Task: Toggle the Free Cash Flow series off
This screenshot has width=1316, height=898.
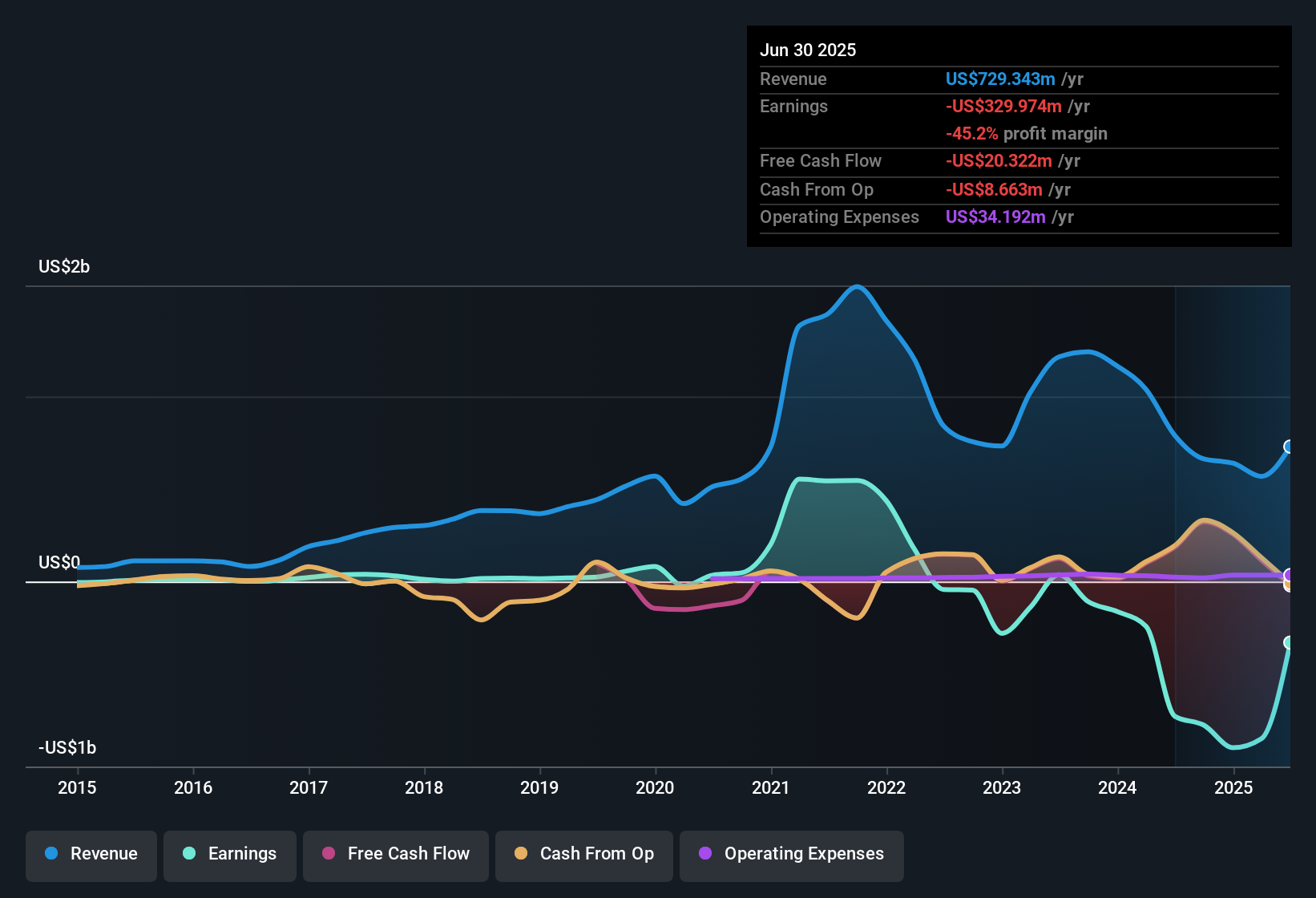Action: [x=395, y=854]
